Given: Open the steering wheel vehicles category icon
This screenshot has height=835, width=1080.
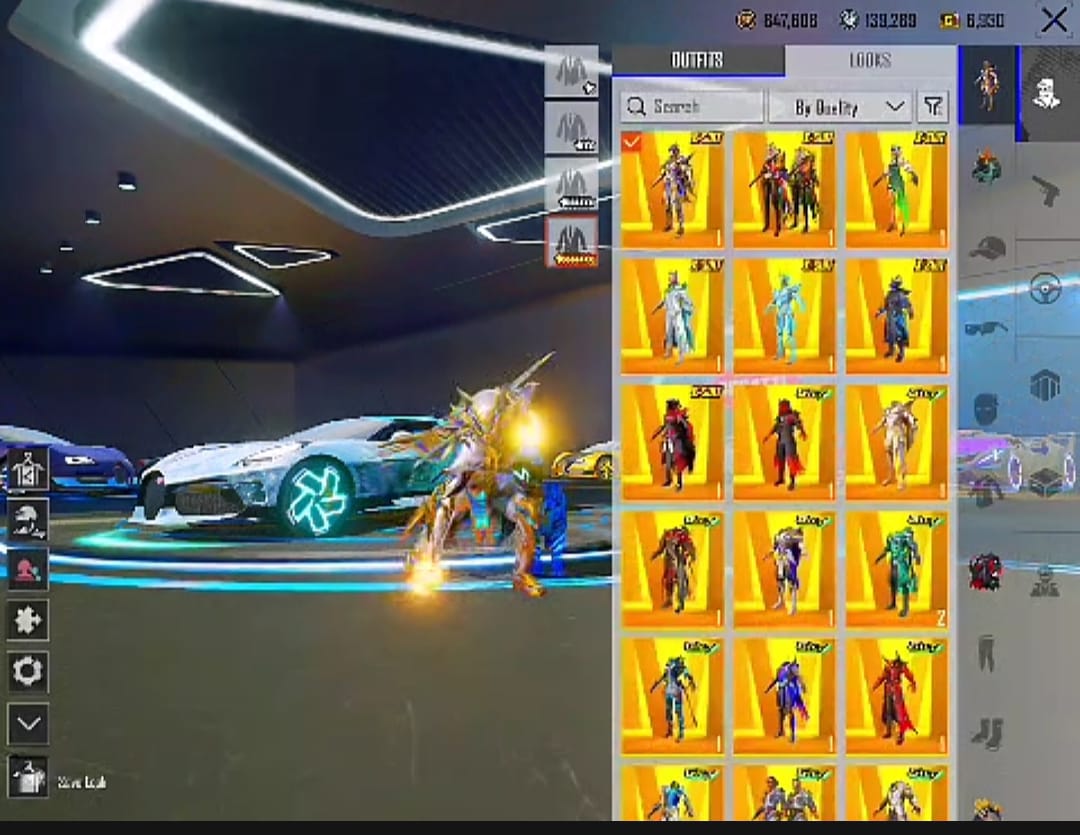Looking at the screenshot, I should [x=1046, y=288].
